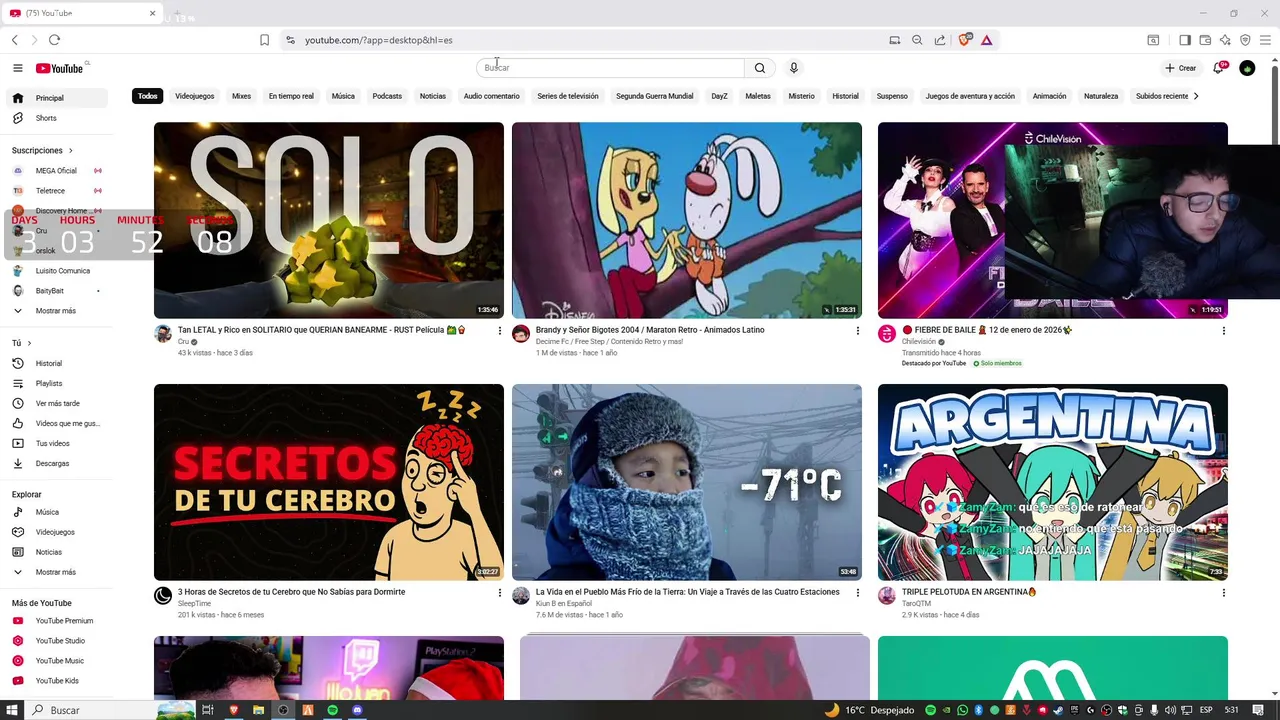The image size is (1280, 720).
Task: Open YouTube Studio link
Action: (x=59, y=641)
